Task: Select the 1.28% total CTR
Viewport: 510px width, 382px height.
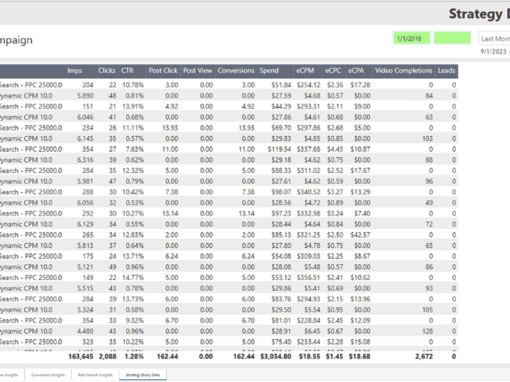Action: tap(135, 356)
